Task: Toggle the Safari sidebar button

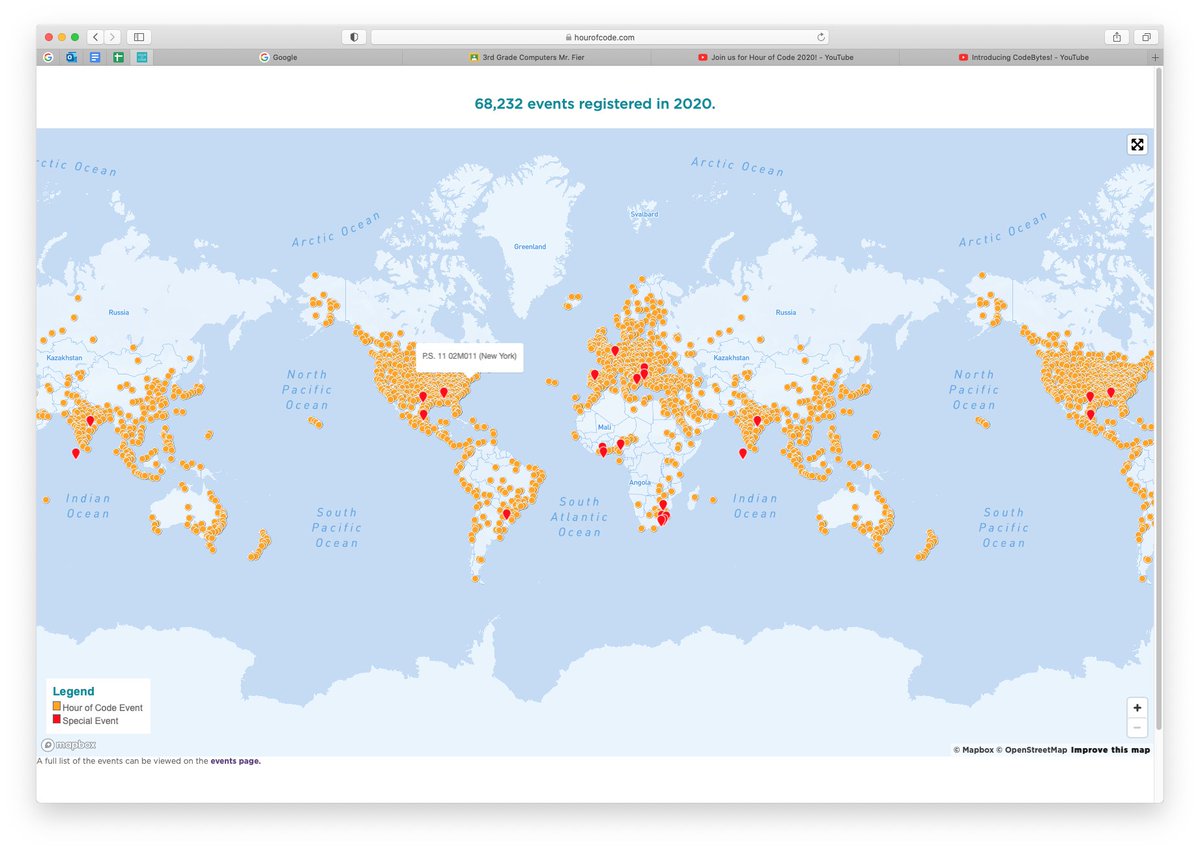Action: 139,37
